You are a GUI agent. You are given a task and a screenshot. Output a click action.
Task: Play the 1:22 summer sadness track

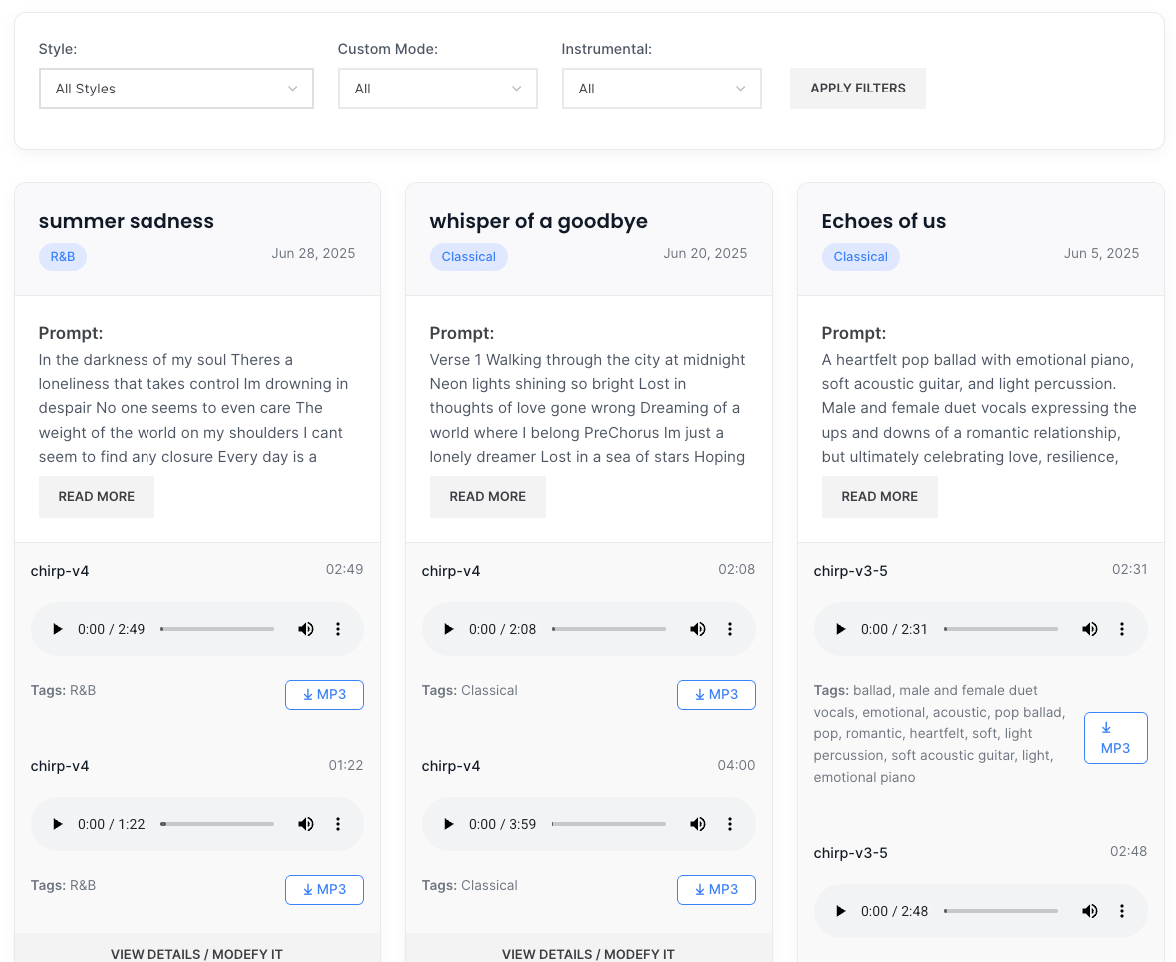58,824
